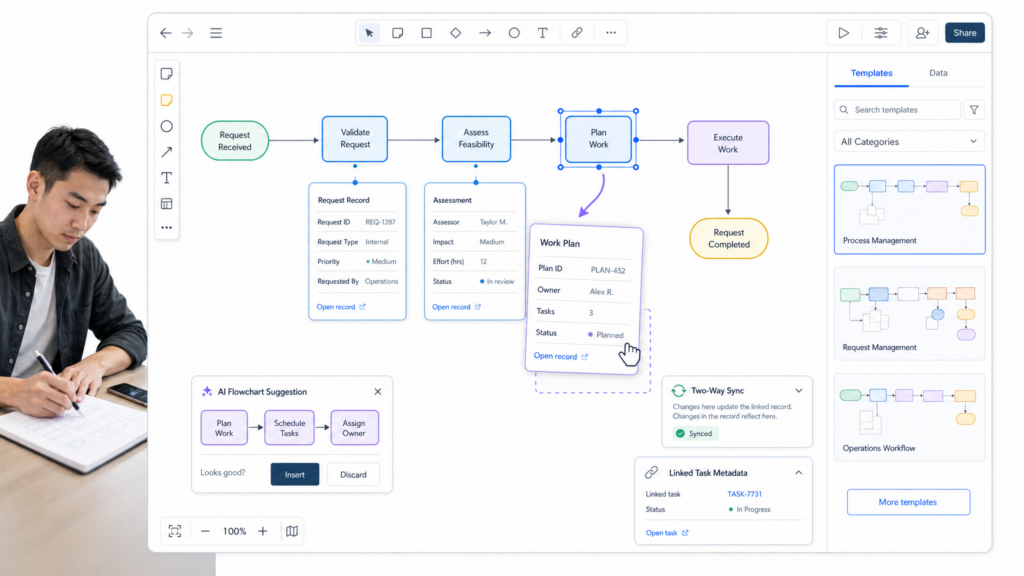The image size is (1024, 576).
Task: Click the back arrow in top bar
Action: 166,33
